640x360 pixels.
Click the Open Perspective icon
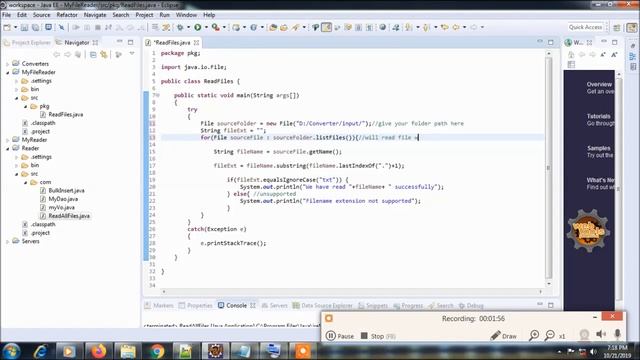[617, 27]
